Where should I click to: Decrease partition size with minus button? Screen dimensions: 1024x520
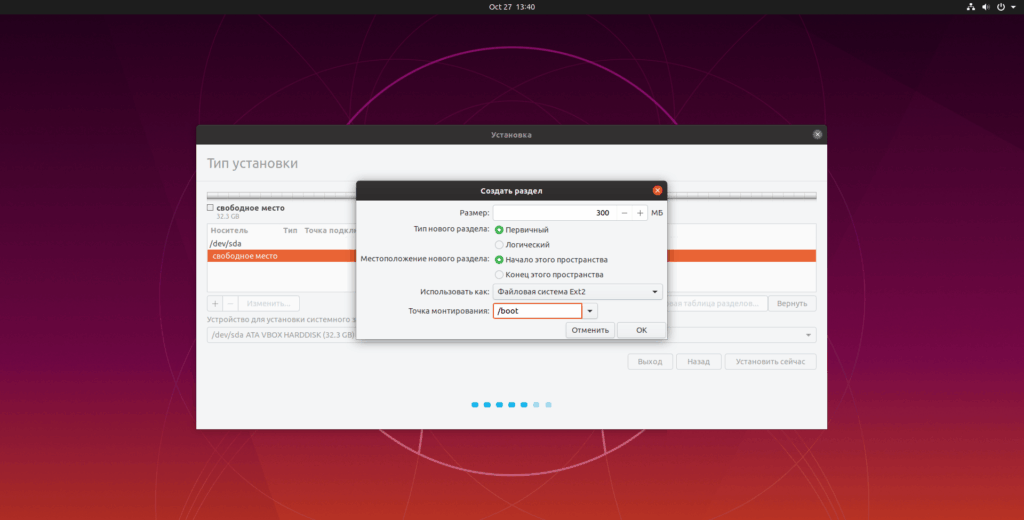point(624,213)
